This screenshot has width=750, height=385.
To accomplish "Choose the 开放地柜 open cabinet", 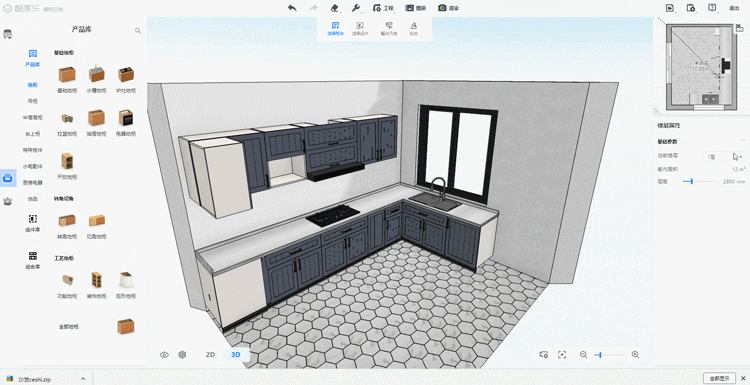I will click(67, 166).
